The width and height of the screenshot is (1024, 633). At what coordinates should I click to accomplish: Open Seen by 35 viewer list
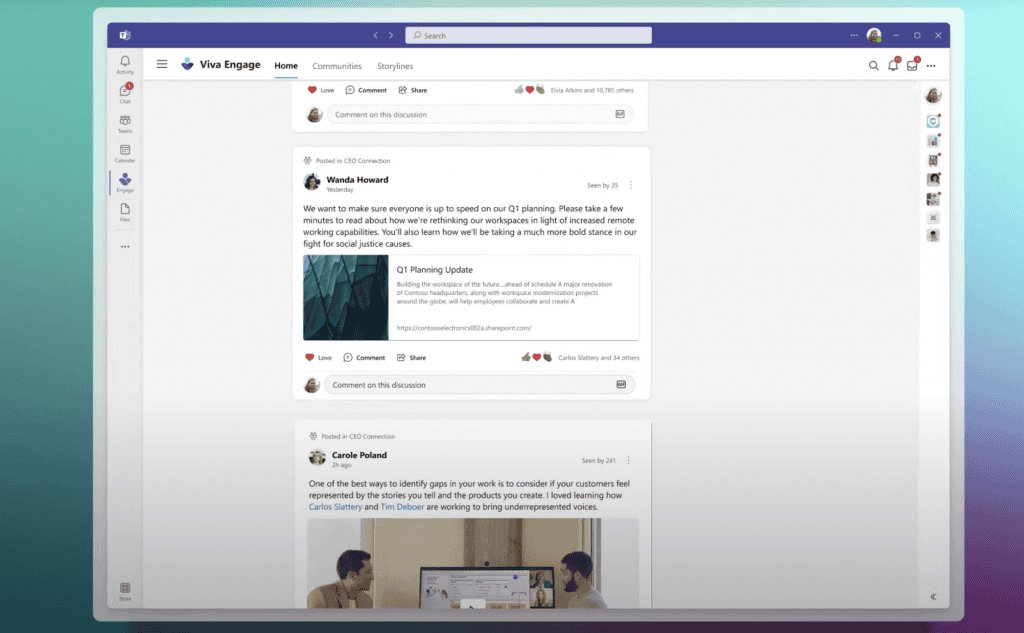(602, 186)
